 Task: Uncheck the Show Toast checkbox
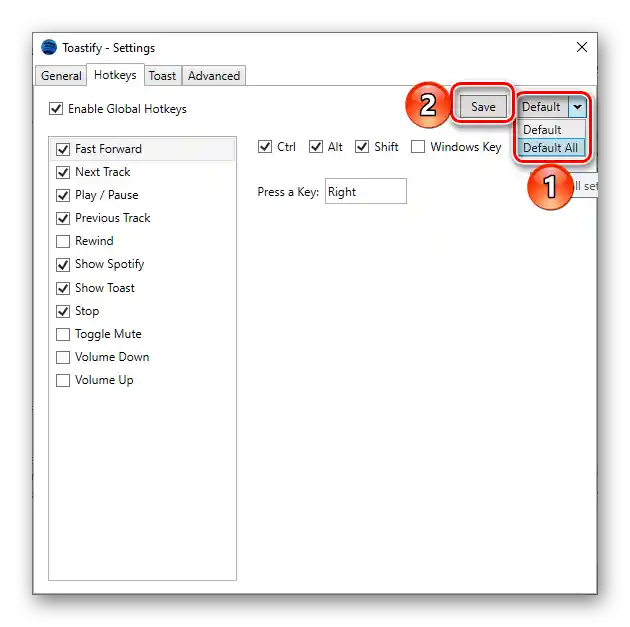pos(63,288)
